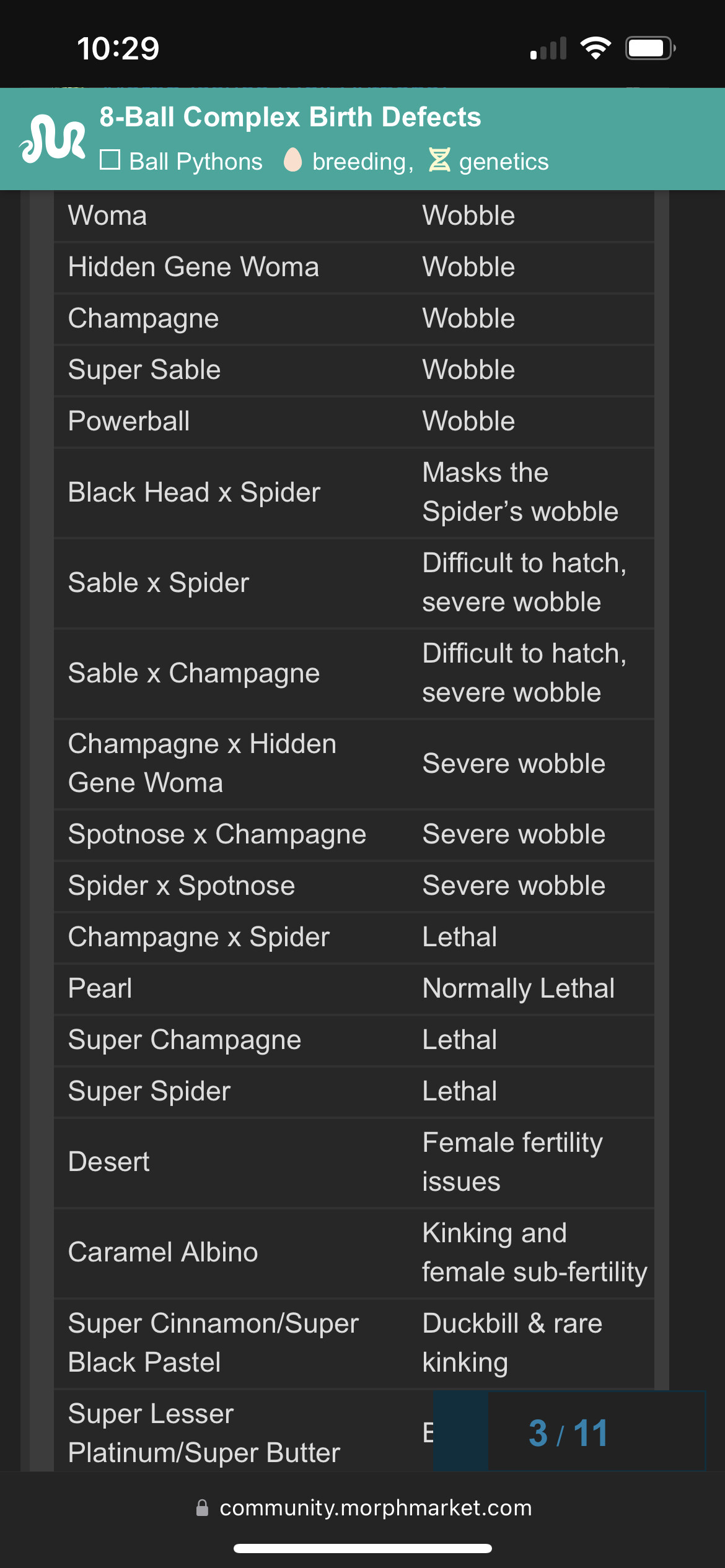Tap the home indicator bar
725x1568 pixels.
click(x=362, y=1548)
